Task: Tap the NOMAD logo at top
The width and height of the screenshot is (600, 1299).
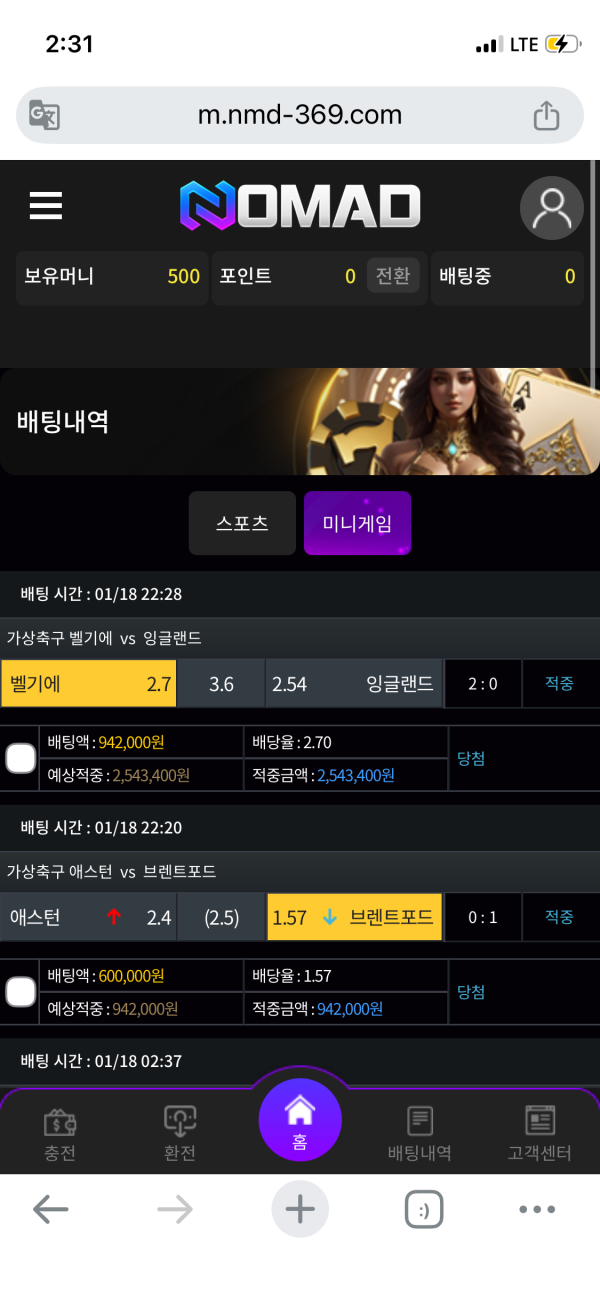Action: pyautogui.click(x=300, y=206)
